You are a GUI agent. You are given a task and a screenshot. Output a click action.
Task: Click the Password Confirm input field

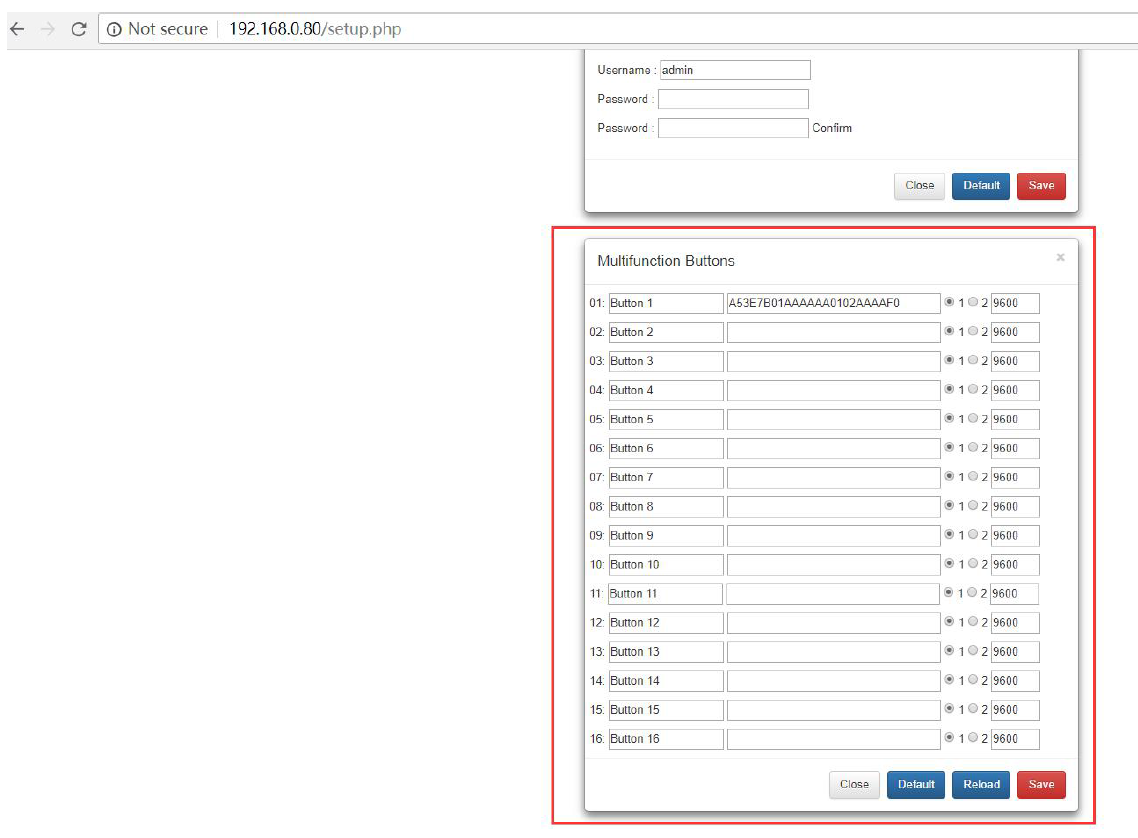click(733, 128)
